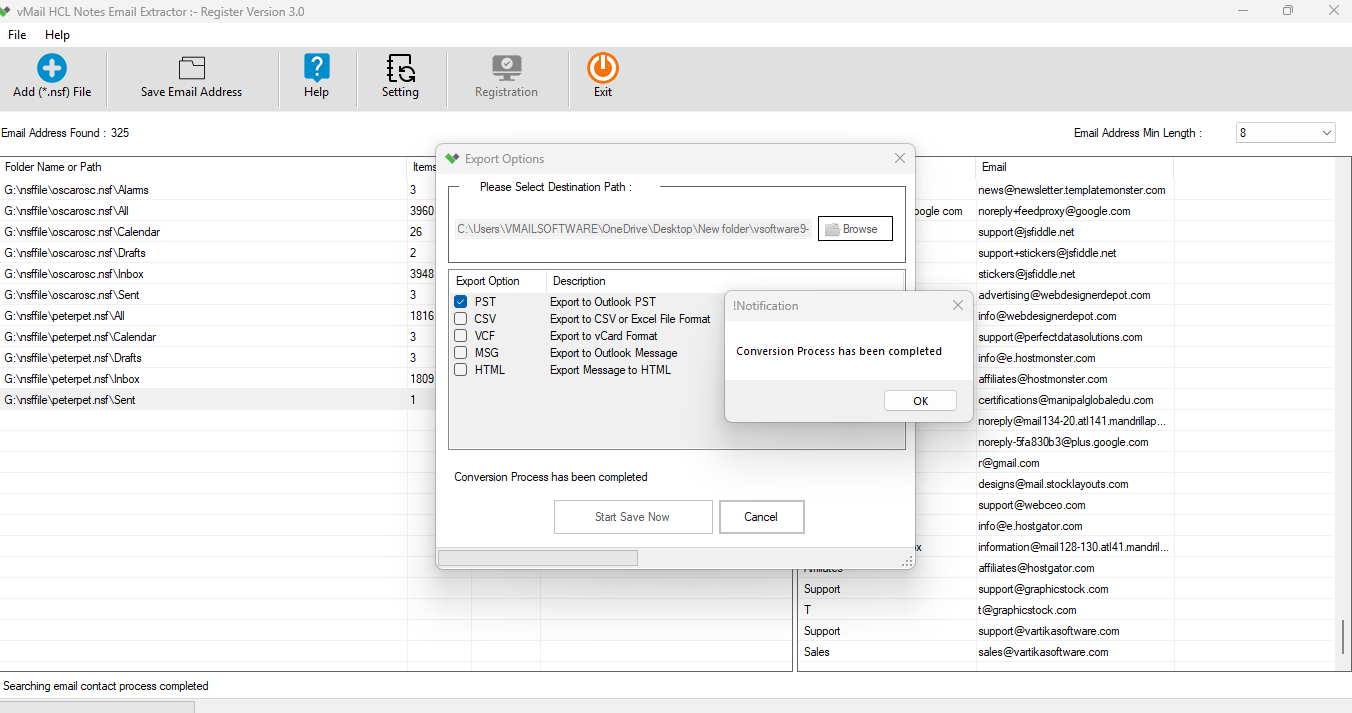Close the !Notification popup

point(957,305)
